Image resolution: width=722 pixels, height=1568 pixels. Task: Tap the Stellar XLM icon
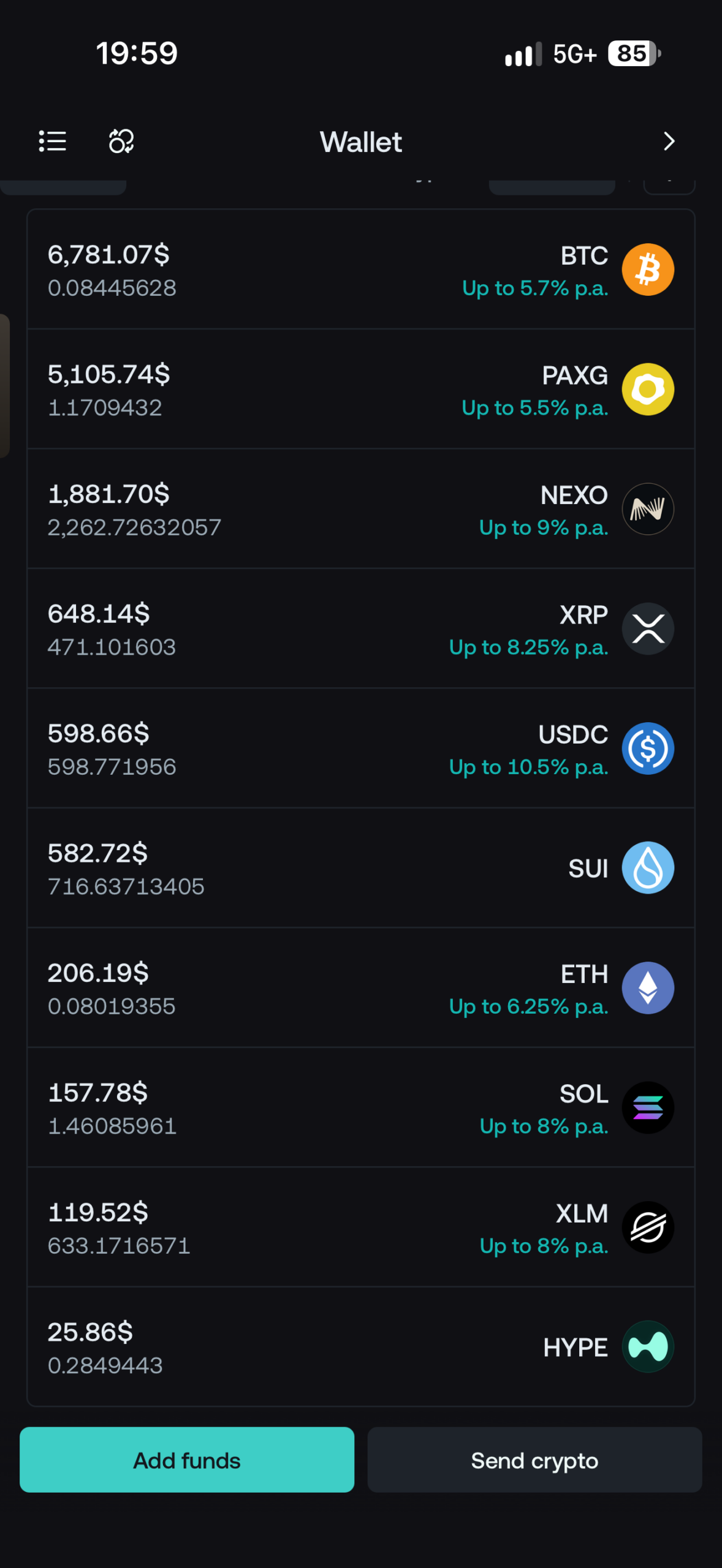[648, 1227]
